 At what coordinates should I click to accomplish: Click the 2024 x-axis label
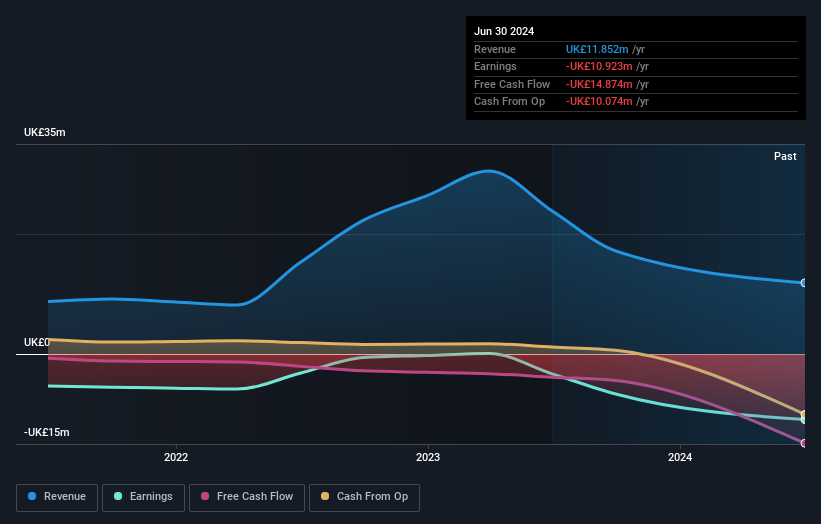[x=680, y=457]
